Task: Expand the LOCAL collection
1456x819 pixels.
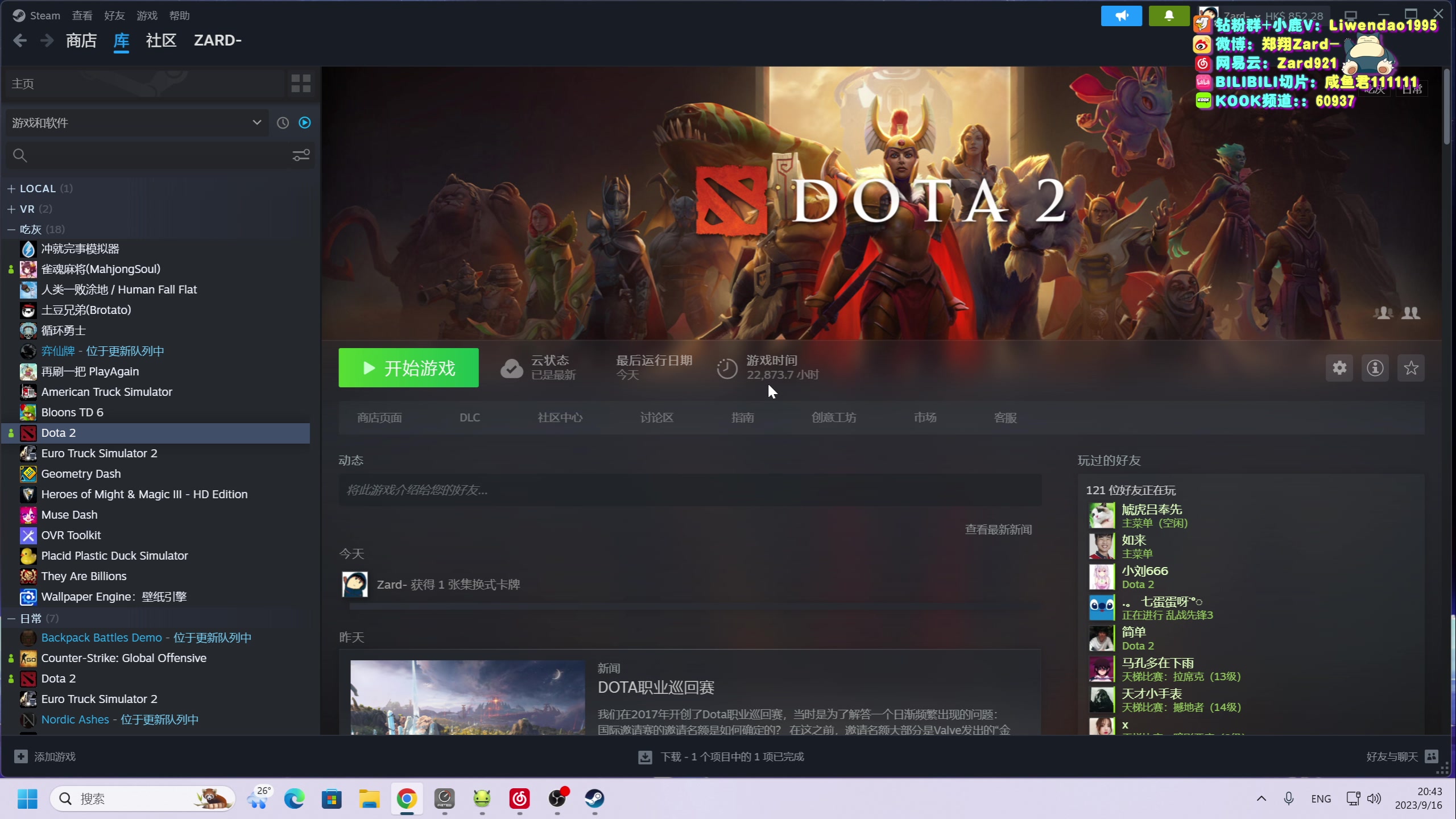Action: click(x=11, y=189)
